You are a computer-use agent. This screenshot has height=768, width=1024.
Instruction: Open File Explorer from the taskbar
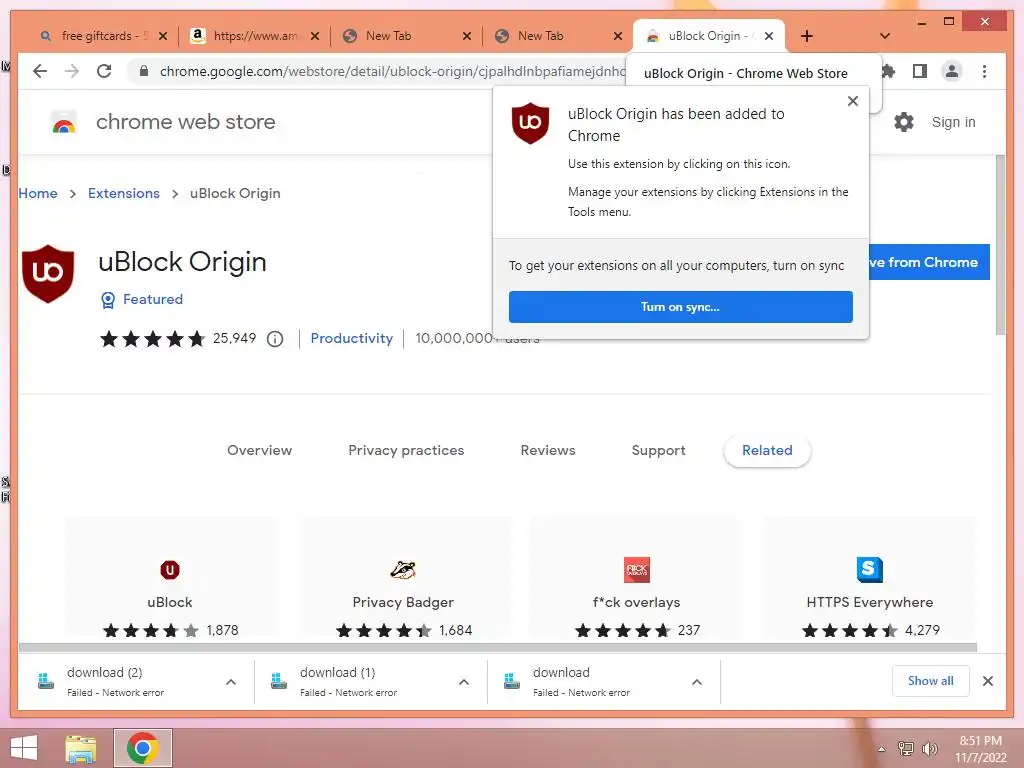click(81, 748)
